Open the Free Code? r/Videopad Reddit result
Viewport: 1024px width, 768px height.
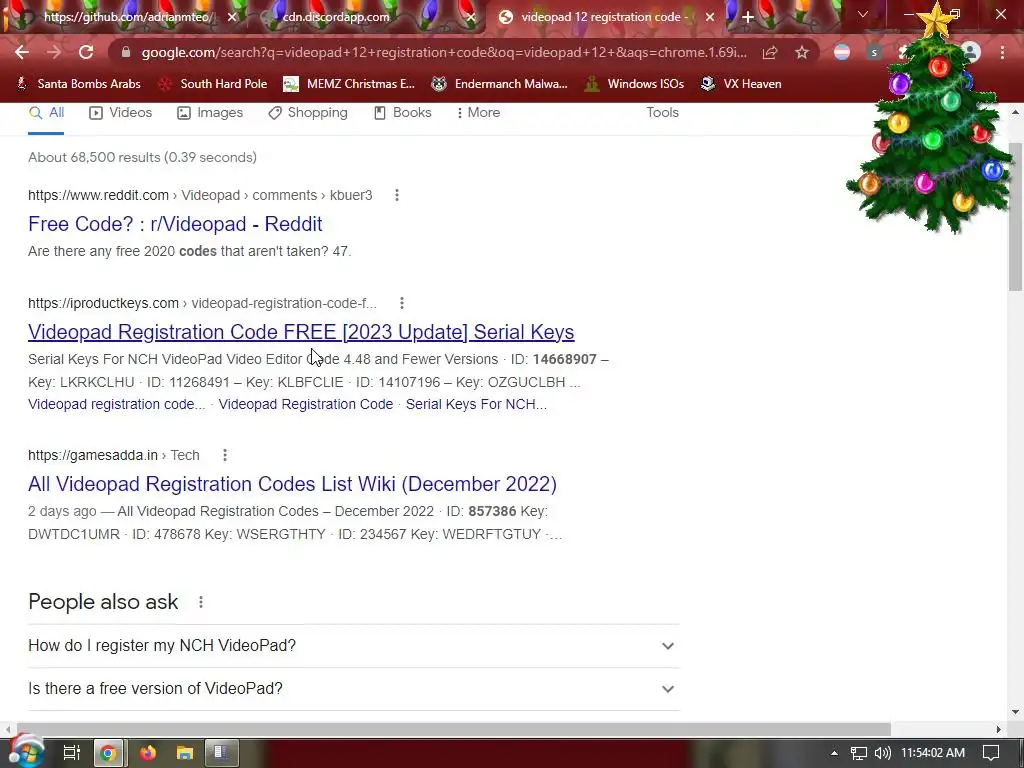click(175, 224)
